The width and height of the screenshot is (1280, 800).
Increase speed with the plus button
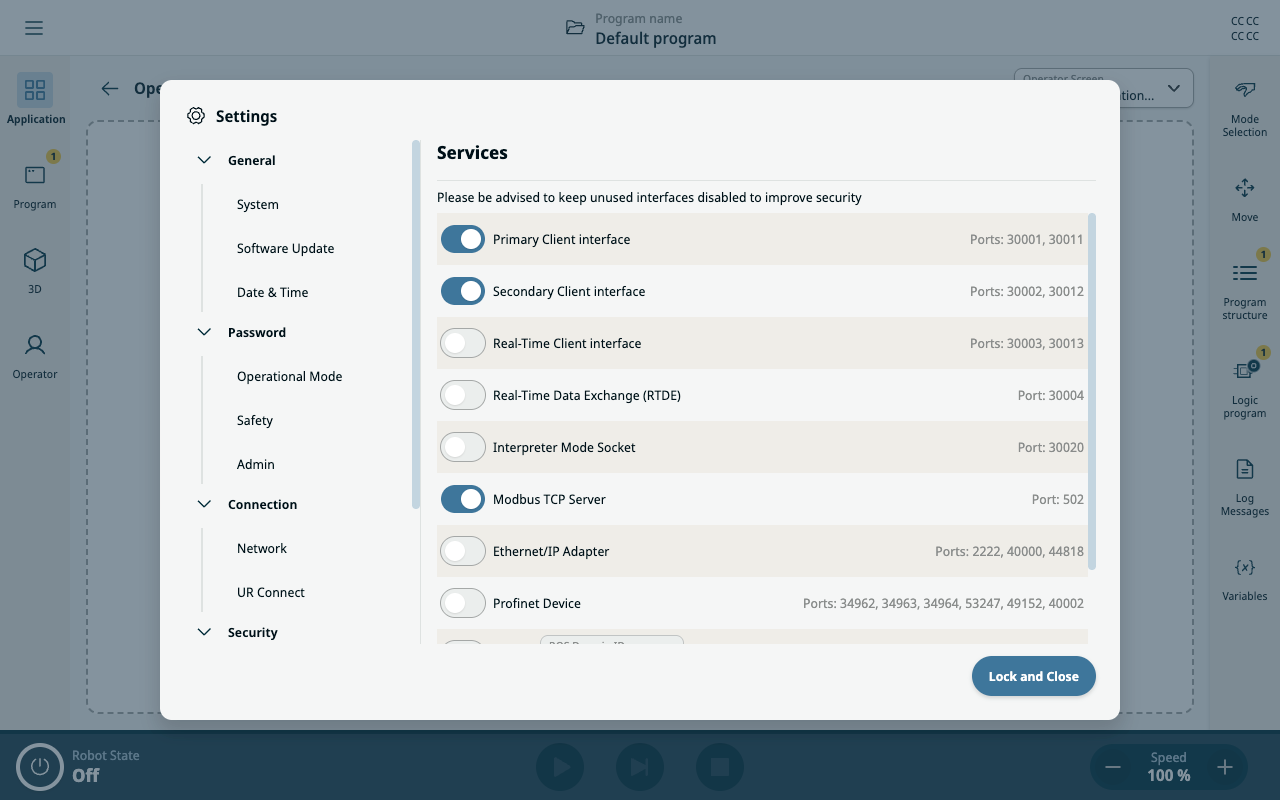point(1225,767)
